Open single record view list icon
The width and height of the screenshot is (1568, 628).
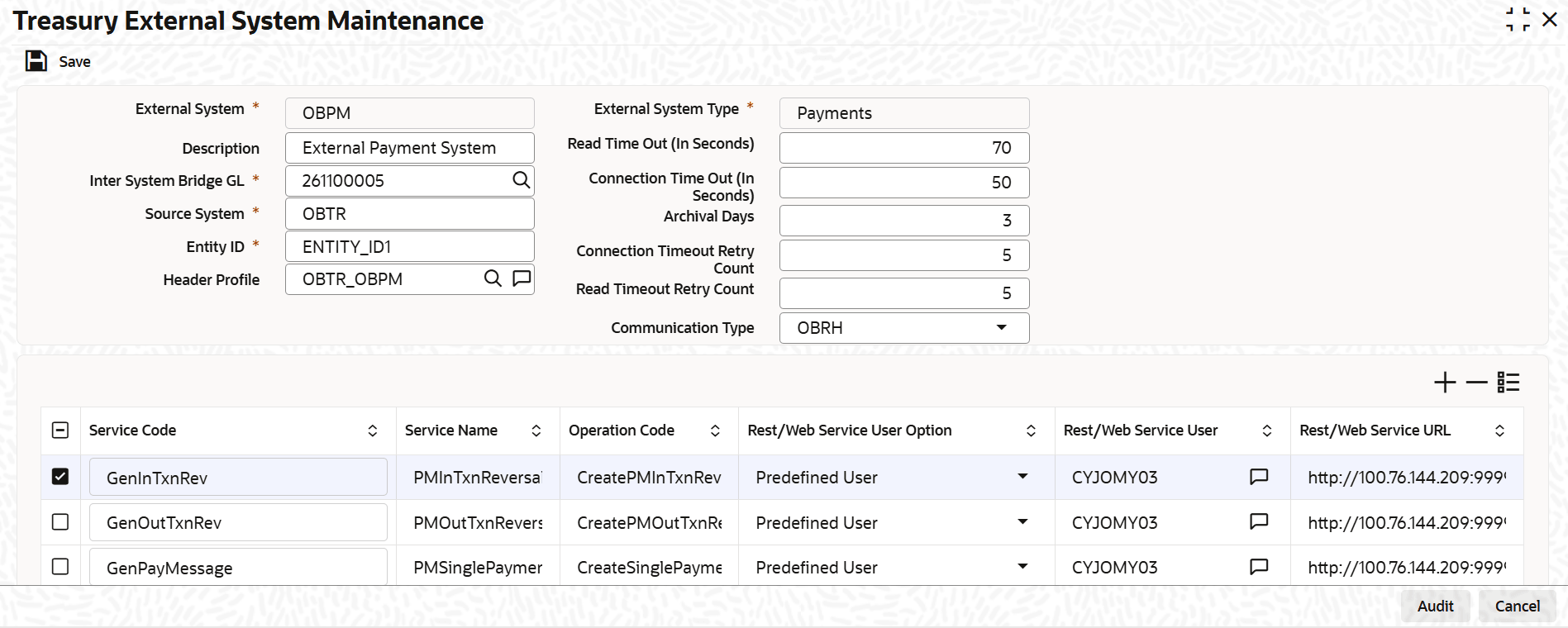tap(1508, 383)
